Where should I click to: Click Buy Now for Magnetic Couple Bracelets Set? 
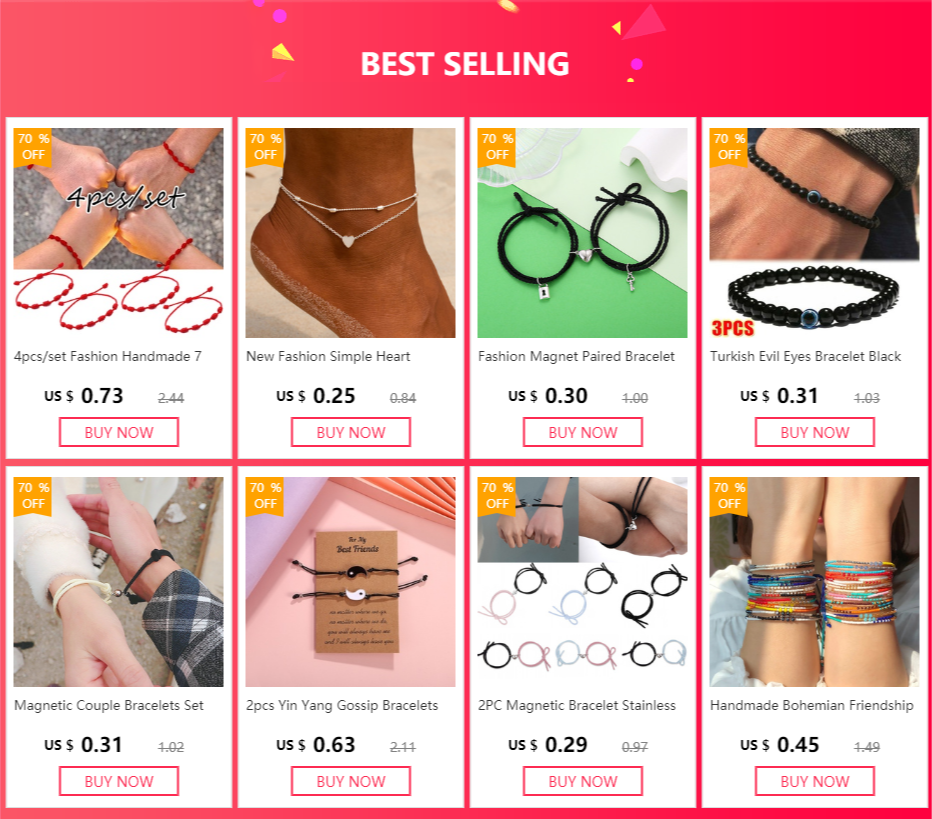pos(119,781)
